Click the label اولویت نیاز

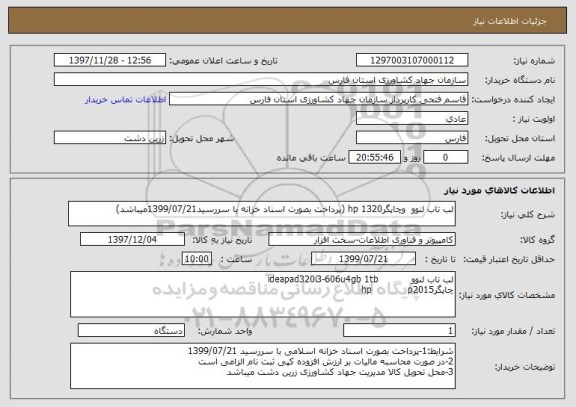[x=534, y=119]
